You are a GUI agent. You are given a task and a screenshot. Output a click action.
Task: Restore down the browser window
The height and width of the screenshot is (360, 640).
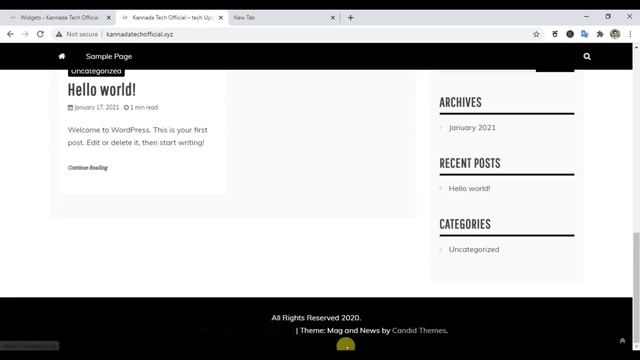[608, 17]
